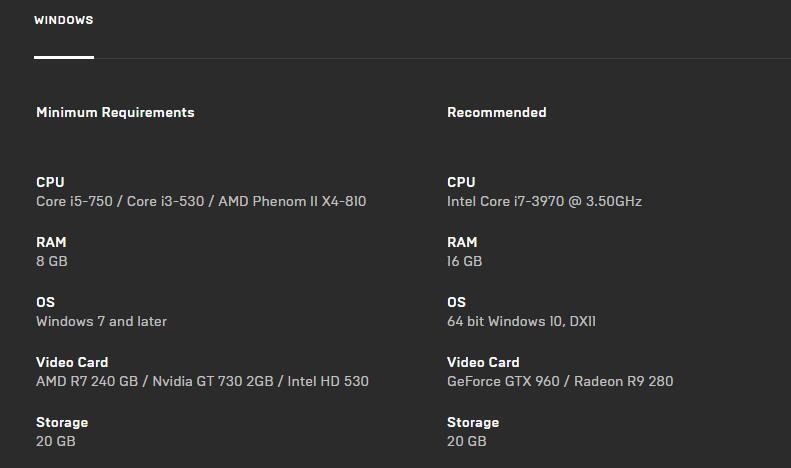Click the 20 GB storage value under Minimum
Image resolution: width=791 pixels, height=468 pixels.
coord(55,441)
